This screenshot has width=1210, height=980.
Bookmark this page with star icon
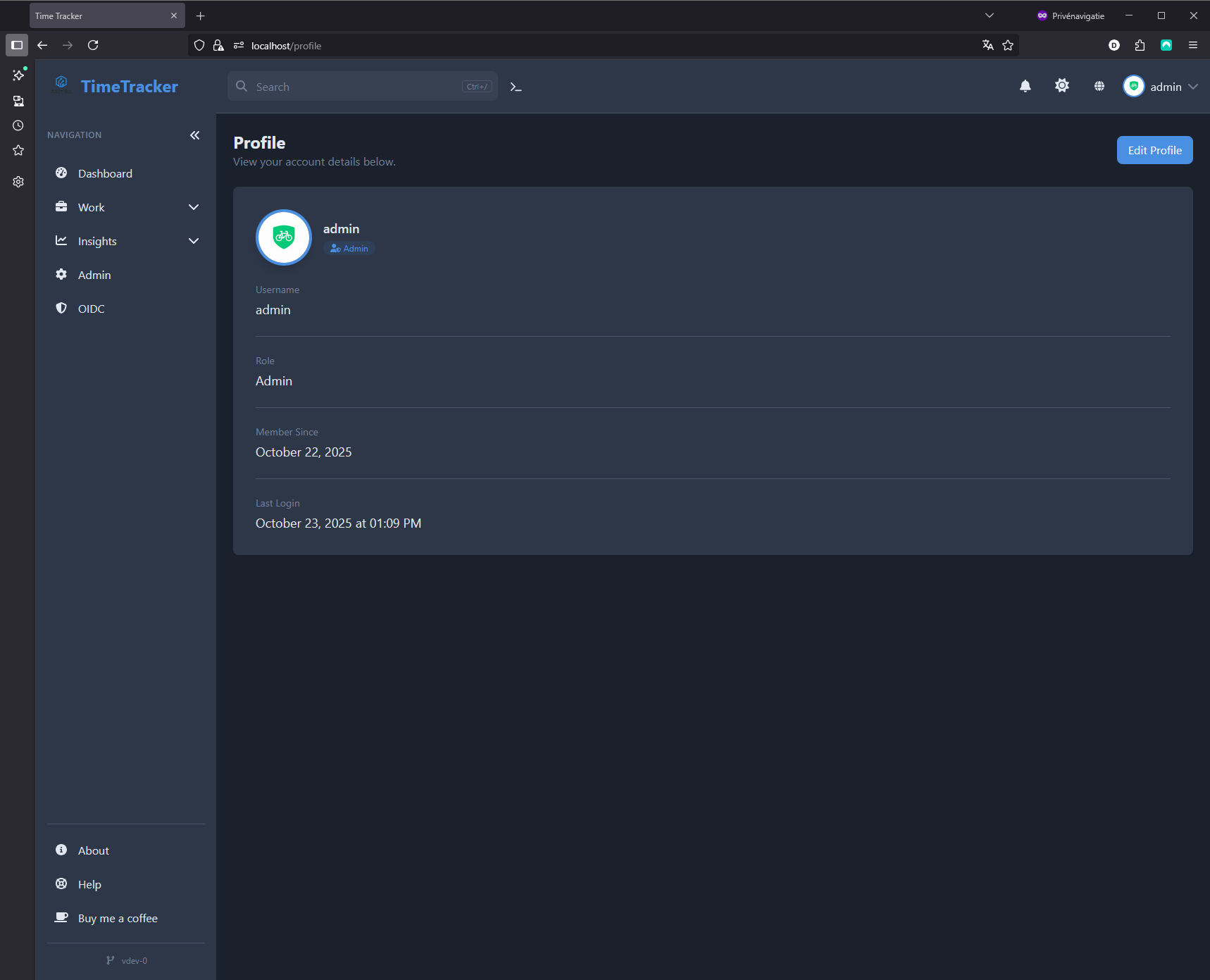click(1008, 45)
